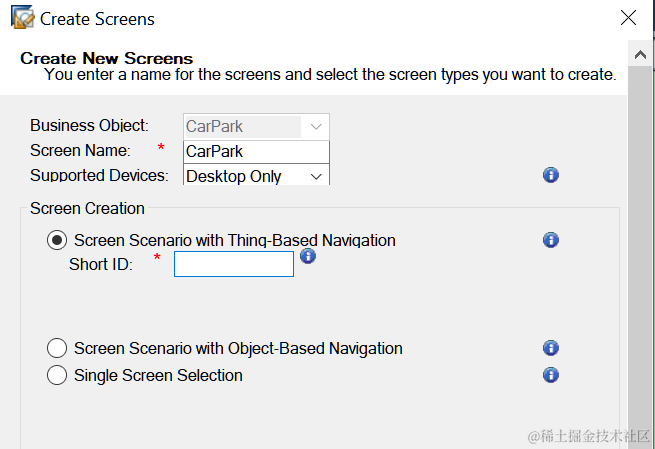Click into the Screen Name text field
655x449 pixels.
(256, 151)
